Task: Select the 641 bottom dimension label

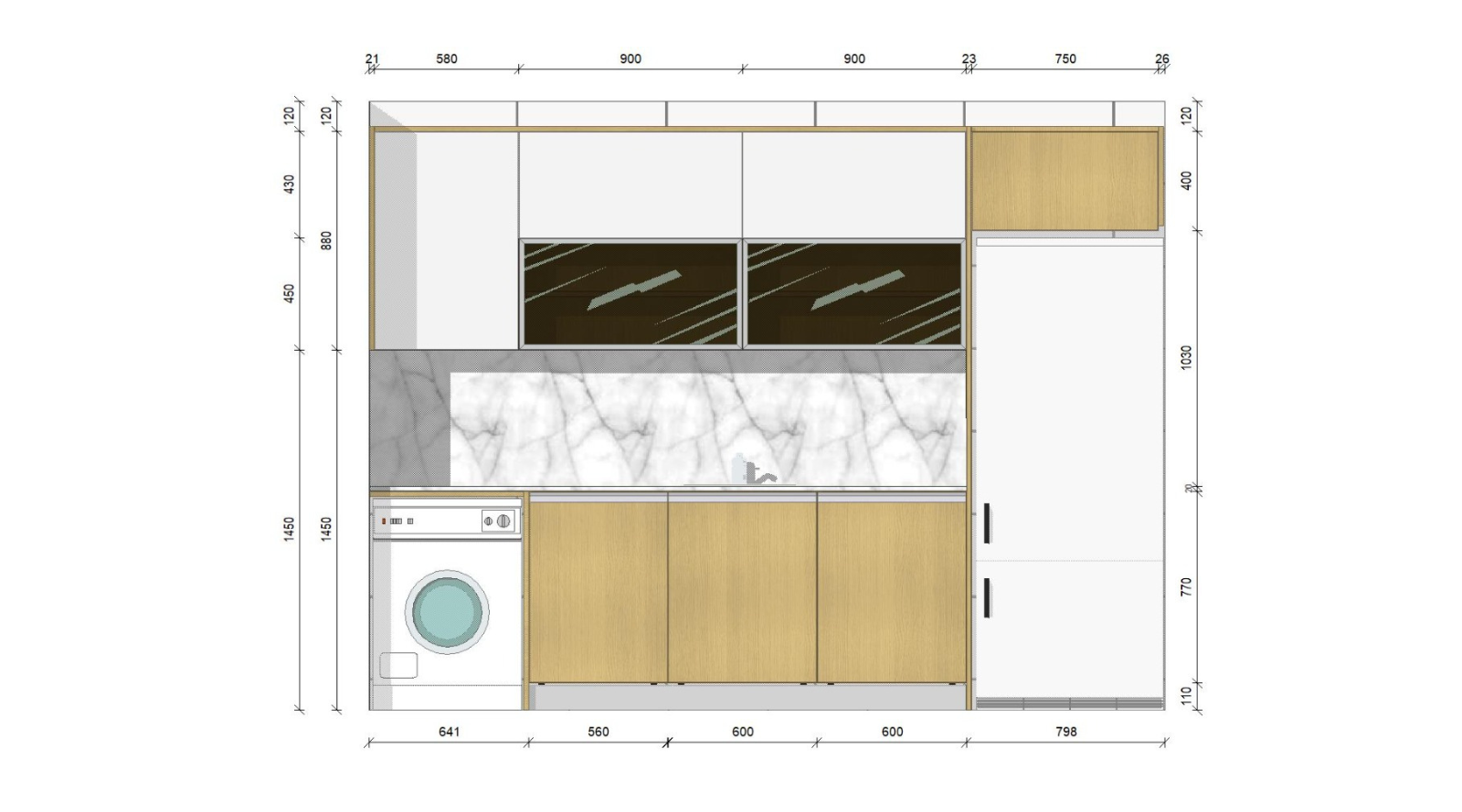Action: [449, 732]
